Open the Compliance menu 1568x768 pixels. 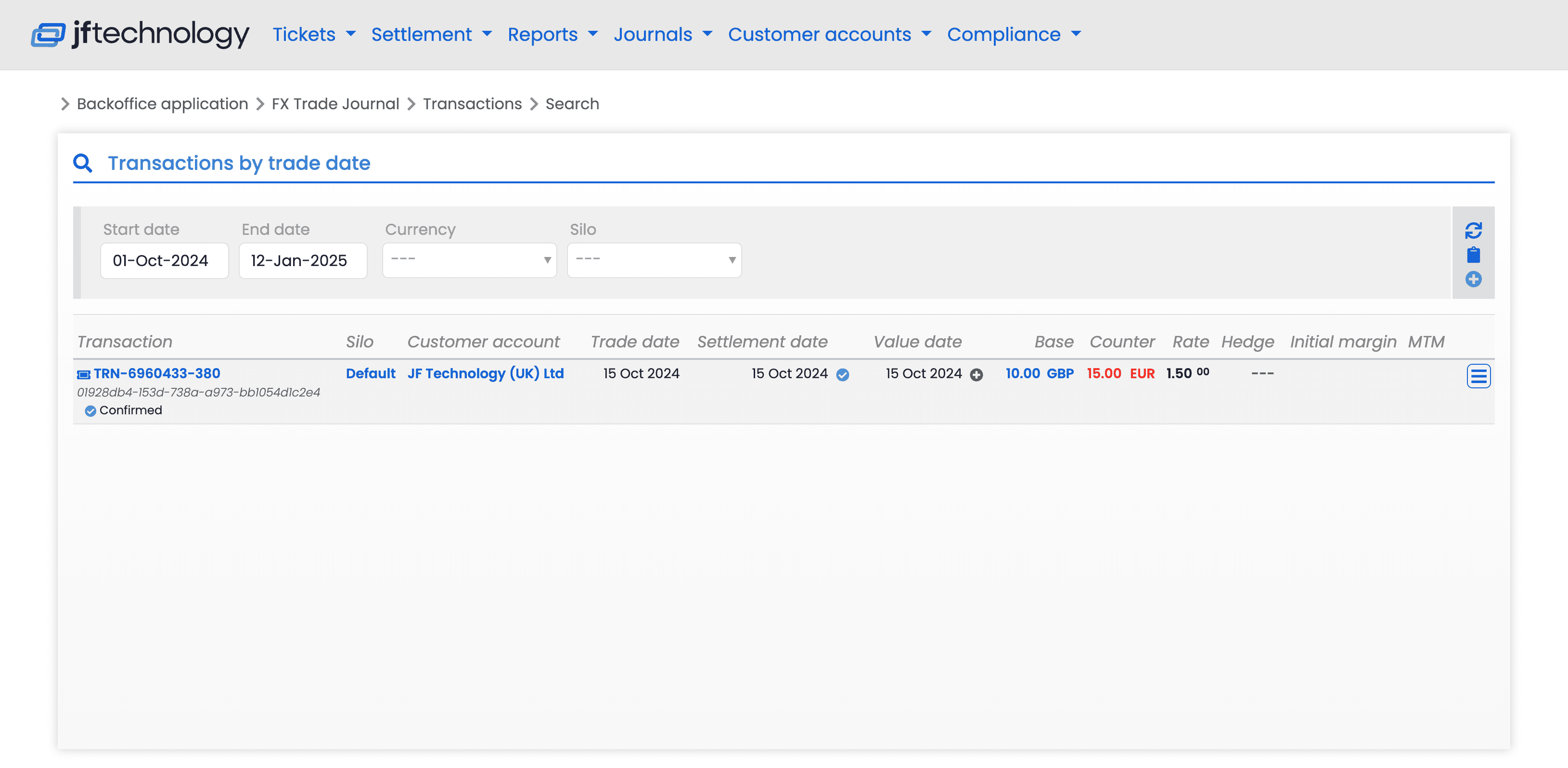[x=1014, y=35]
